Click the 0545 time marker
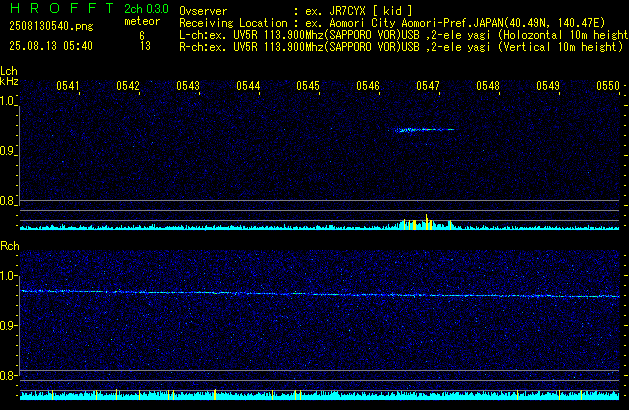Screen dimensions: 629x410 (308, 86)
